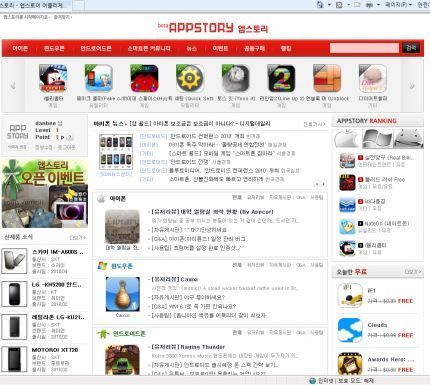
Task: Open the Caxixi user review headline
Action: click(x=175, y=279)
